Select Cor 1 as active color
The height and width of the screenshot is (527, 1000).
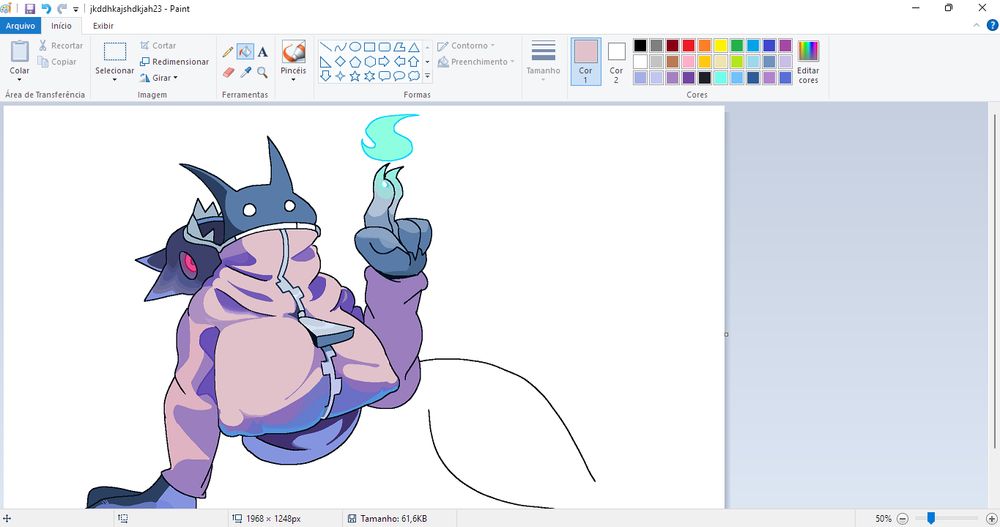[x=585, y=61]
